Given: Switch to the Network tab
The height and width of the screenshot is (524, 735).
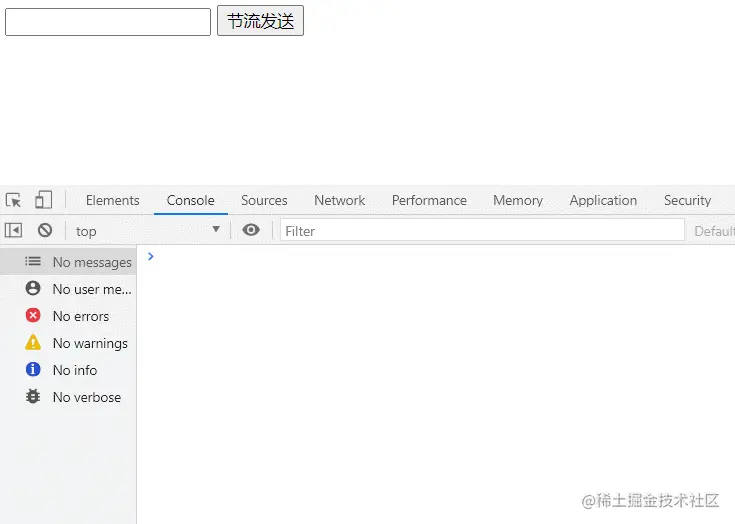Looking at the screenshot, I should [339, 200].
